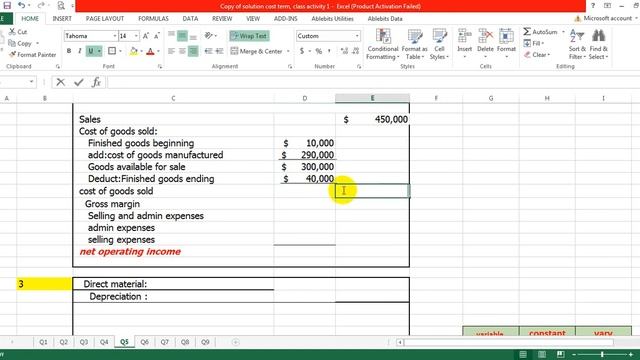Activate the Format Painter
Viewport: 640px width, 360px height.
click(x=32, y=55)
